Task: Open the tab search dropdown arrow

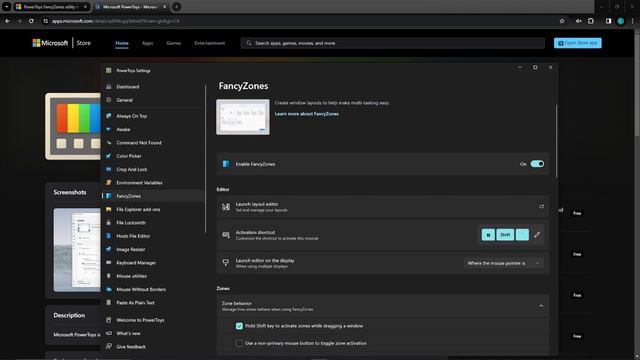Action: [7, 7]
